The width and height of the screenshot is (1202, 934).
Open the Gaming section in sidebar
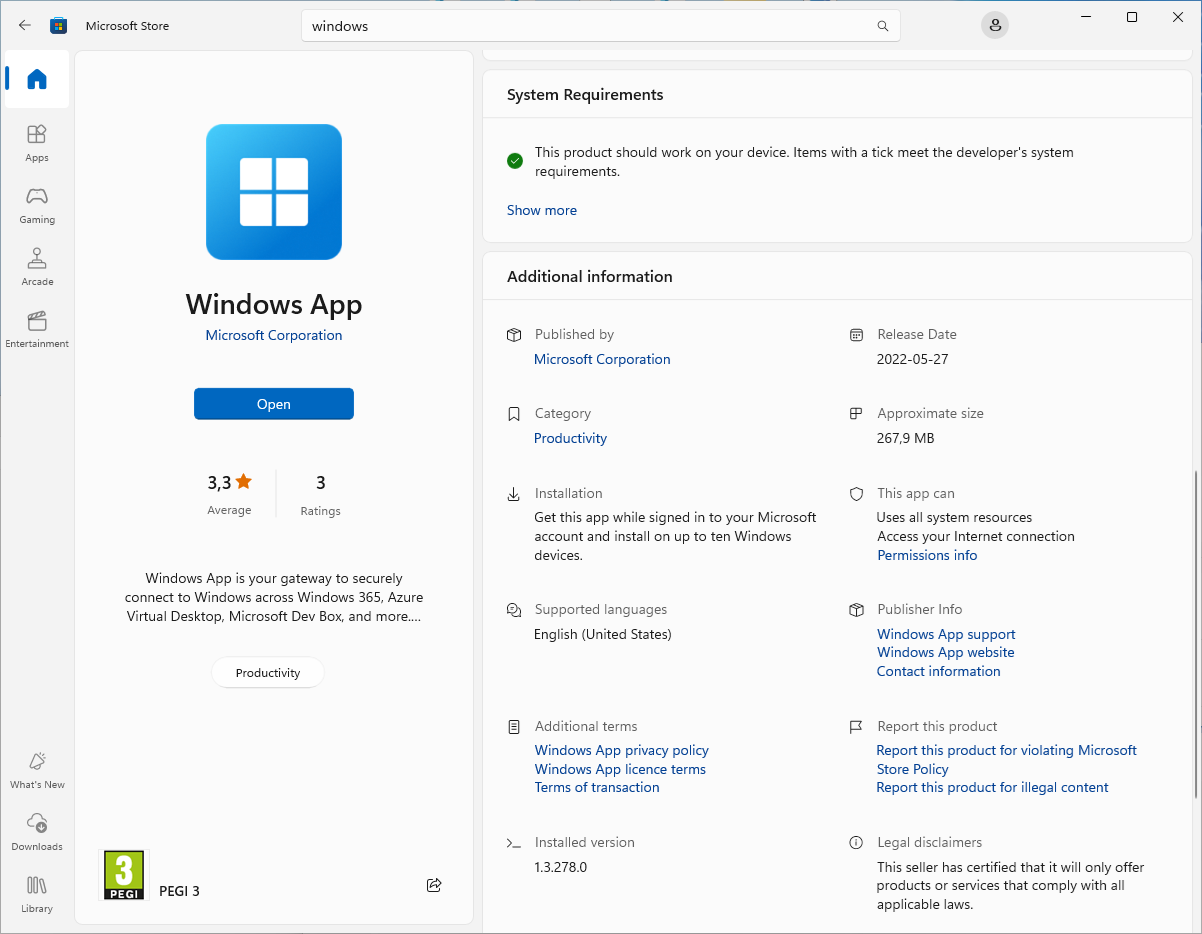point(37,205)
